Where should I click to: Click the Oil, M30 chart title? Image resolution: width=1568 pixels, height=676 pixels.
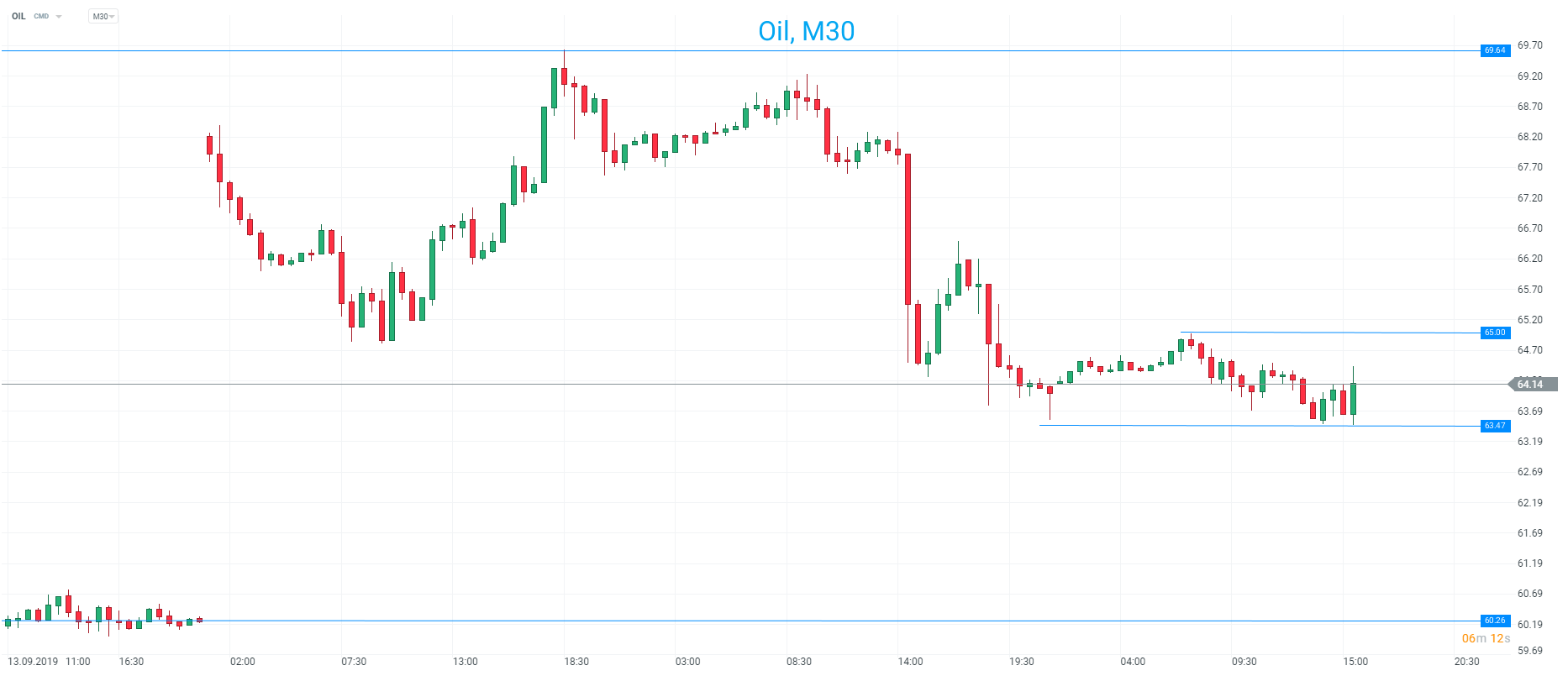point(806,31)
